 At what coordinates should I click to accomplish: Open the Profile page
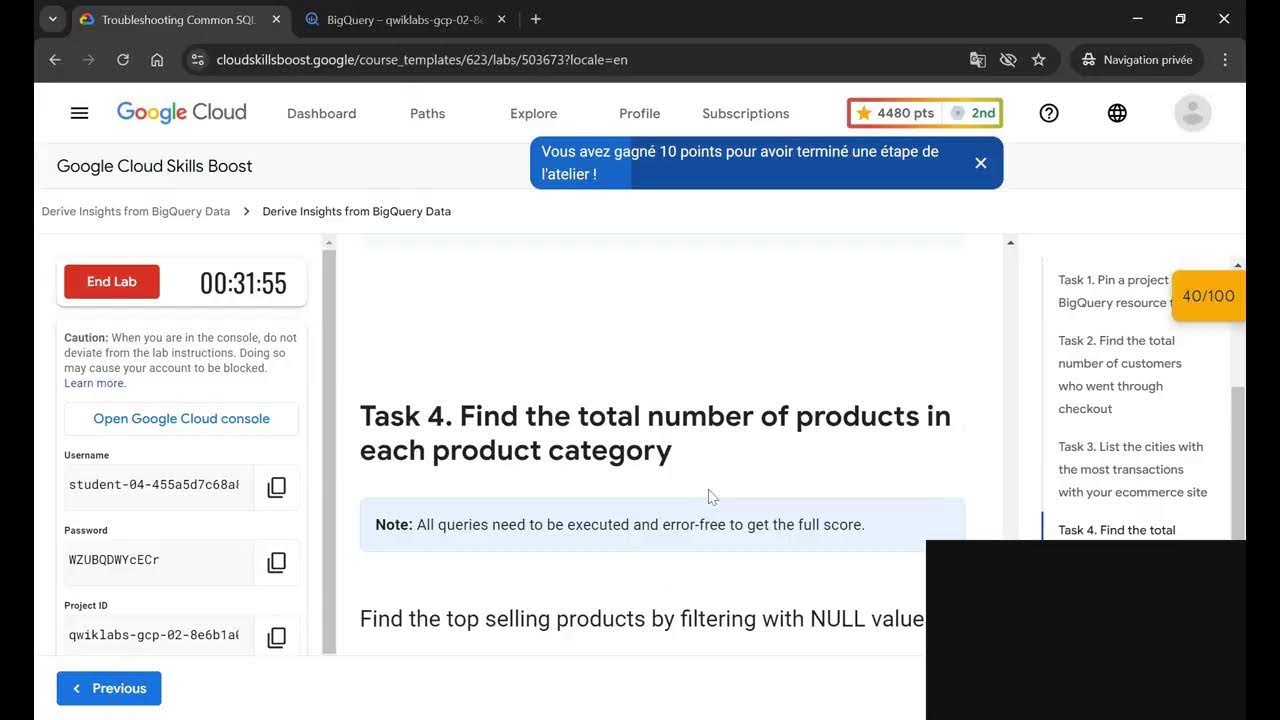[639, 114]
